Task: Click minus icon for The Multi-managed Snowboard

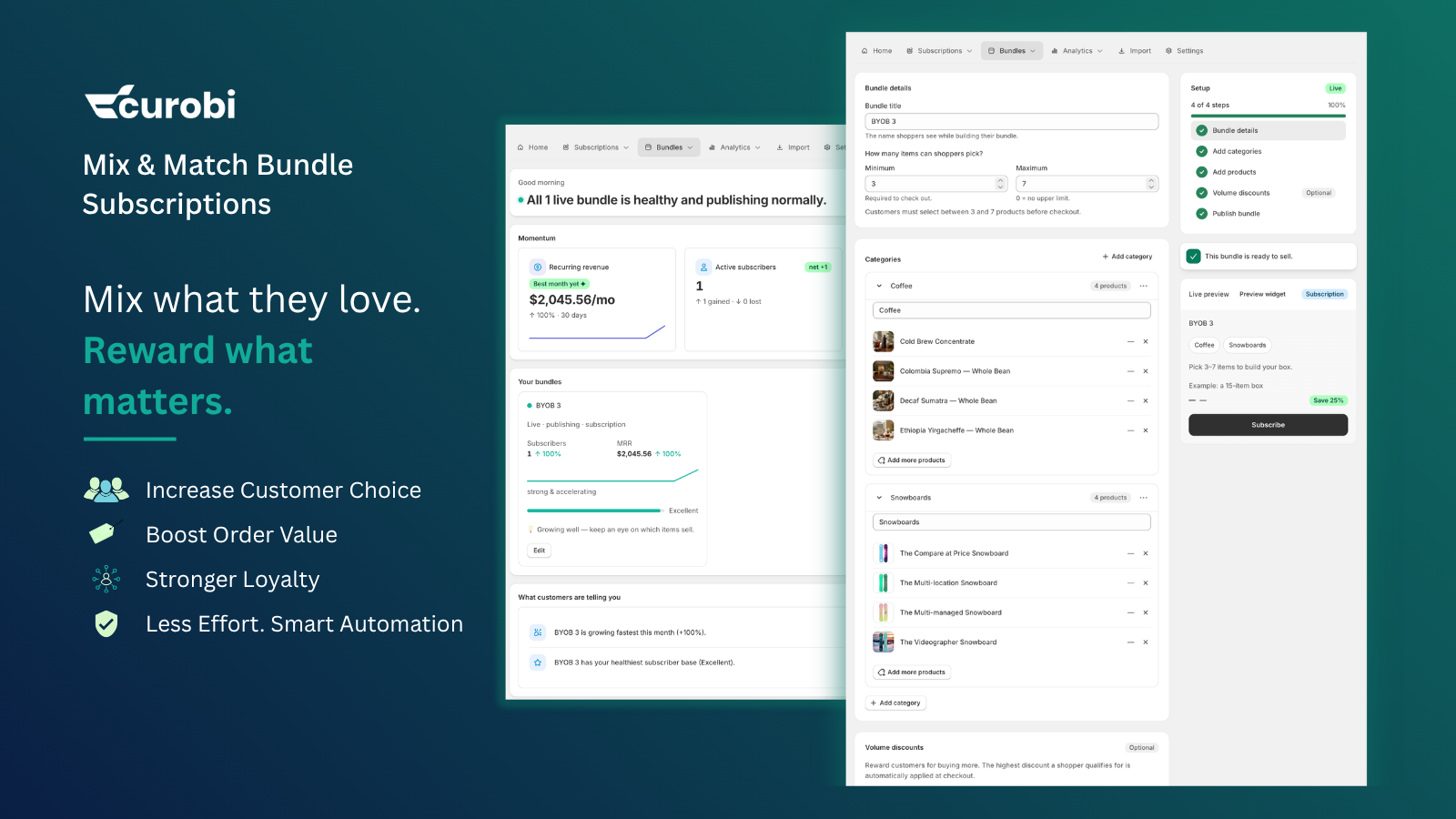Action: point(1131,612)
